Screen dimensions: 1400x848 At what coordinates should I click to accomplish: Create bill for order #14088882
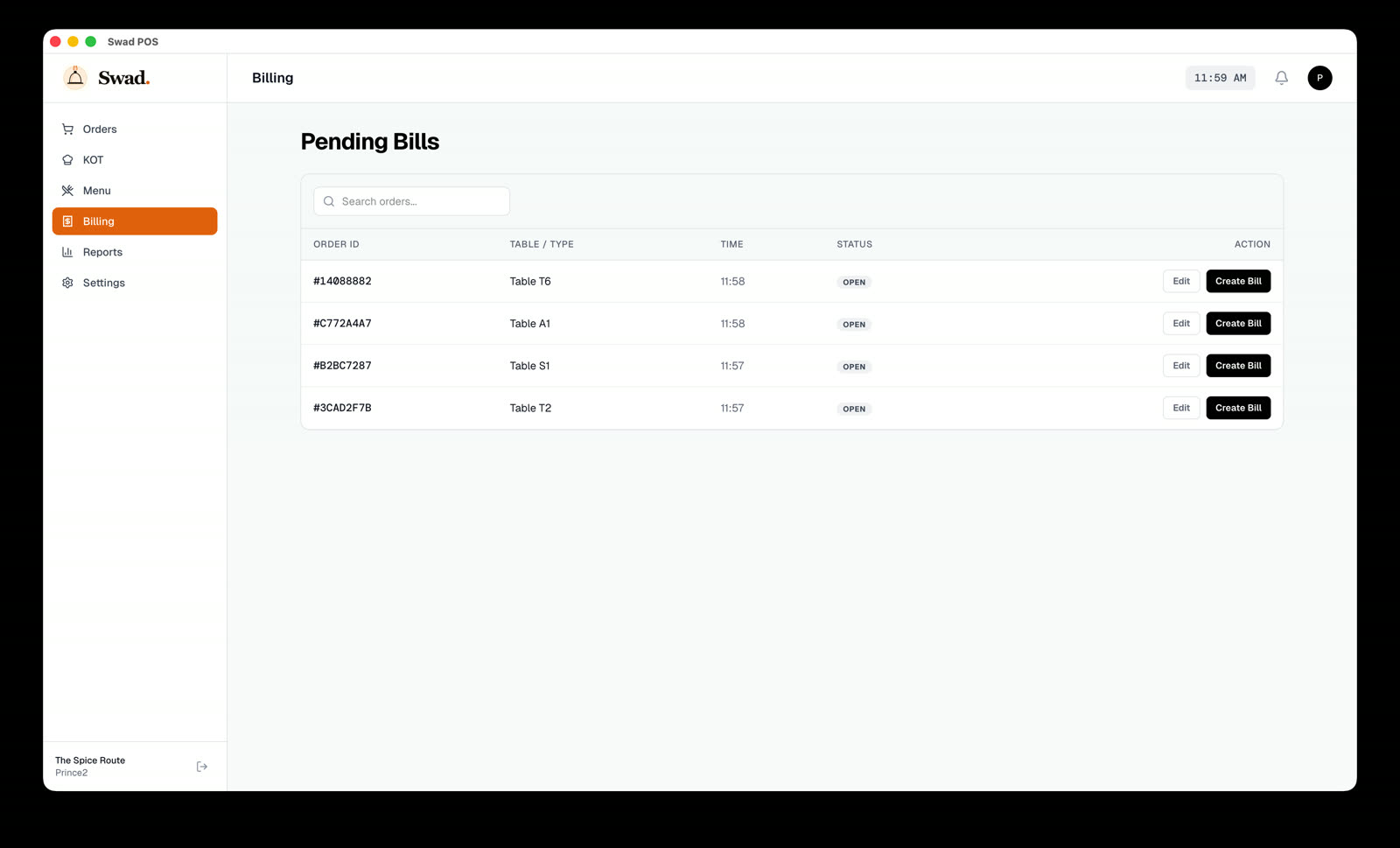click(1238, 281)
